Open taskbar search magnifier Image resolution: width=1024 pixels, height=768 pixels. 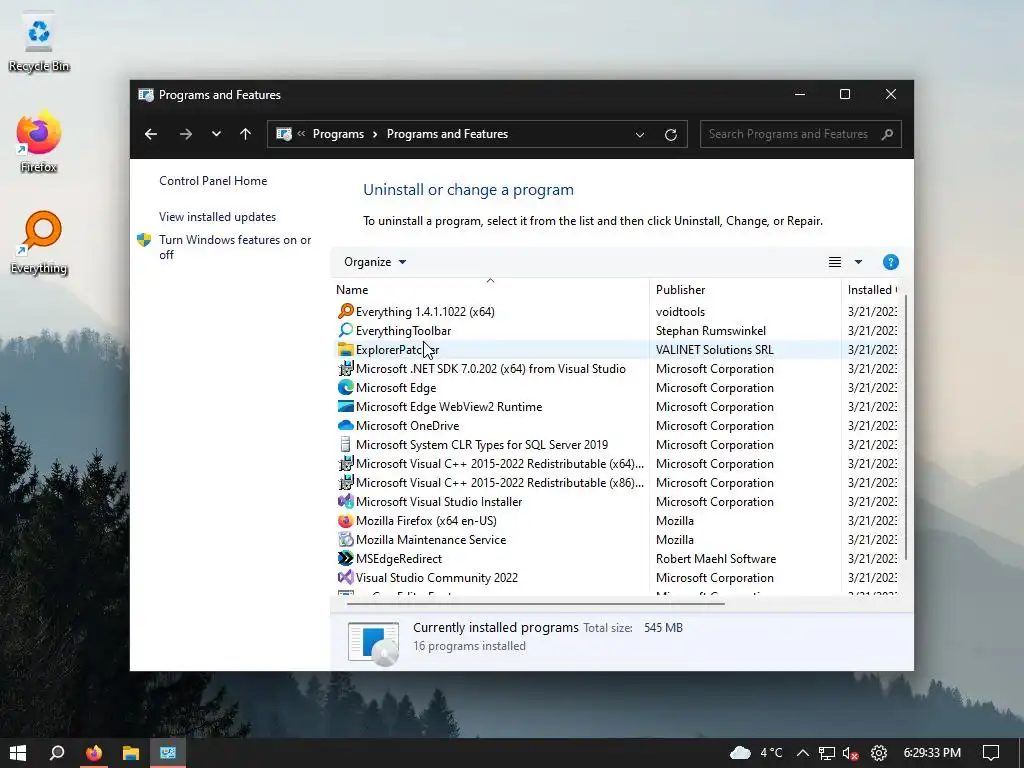pos(57,753)
